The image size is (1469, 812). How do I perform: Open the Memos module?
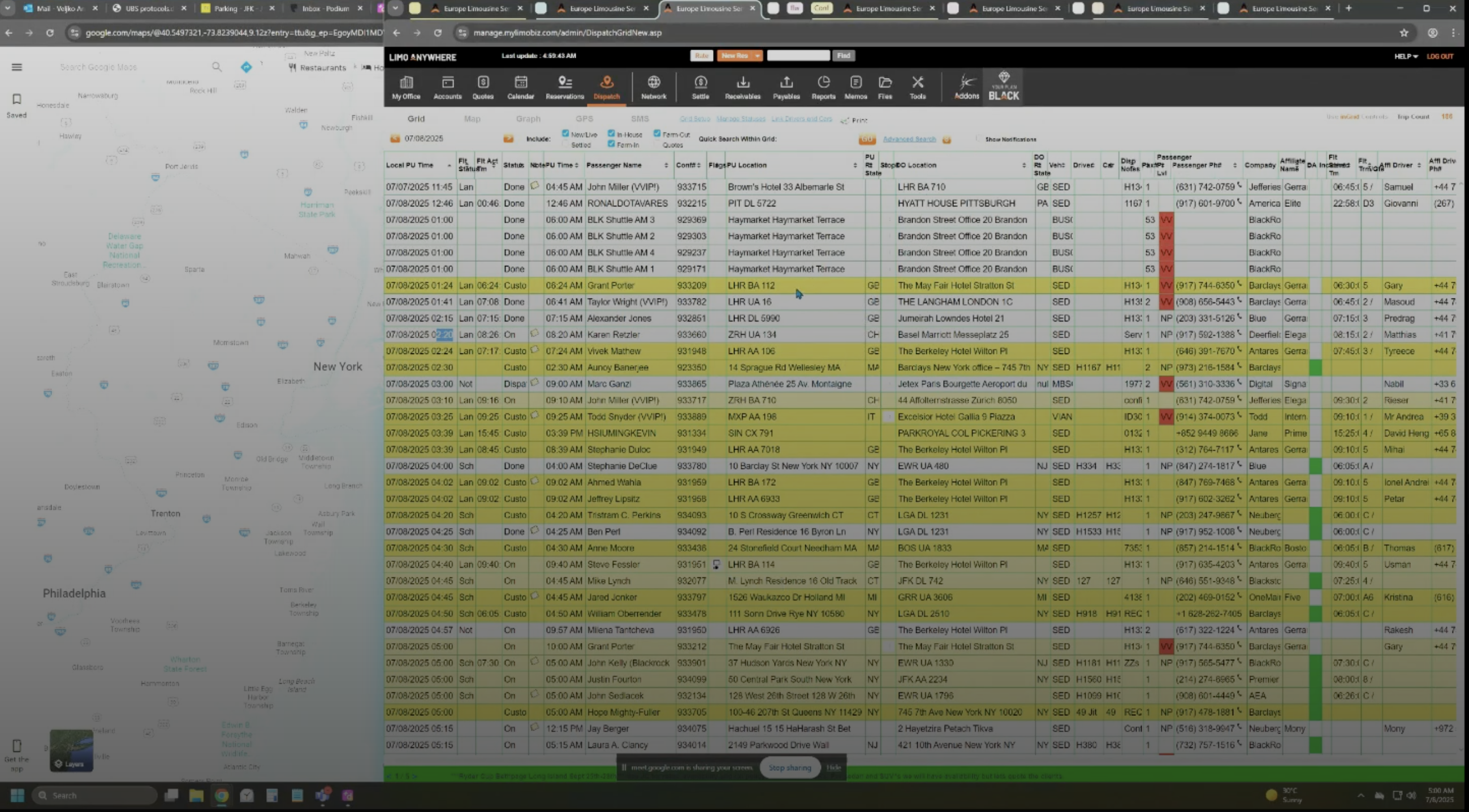(856, 87)
